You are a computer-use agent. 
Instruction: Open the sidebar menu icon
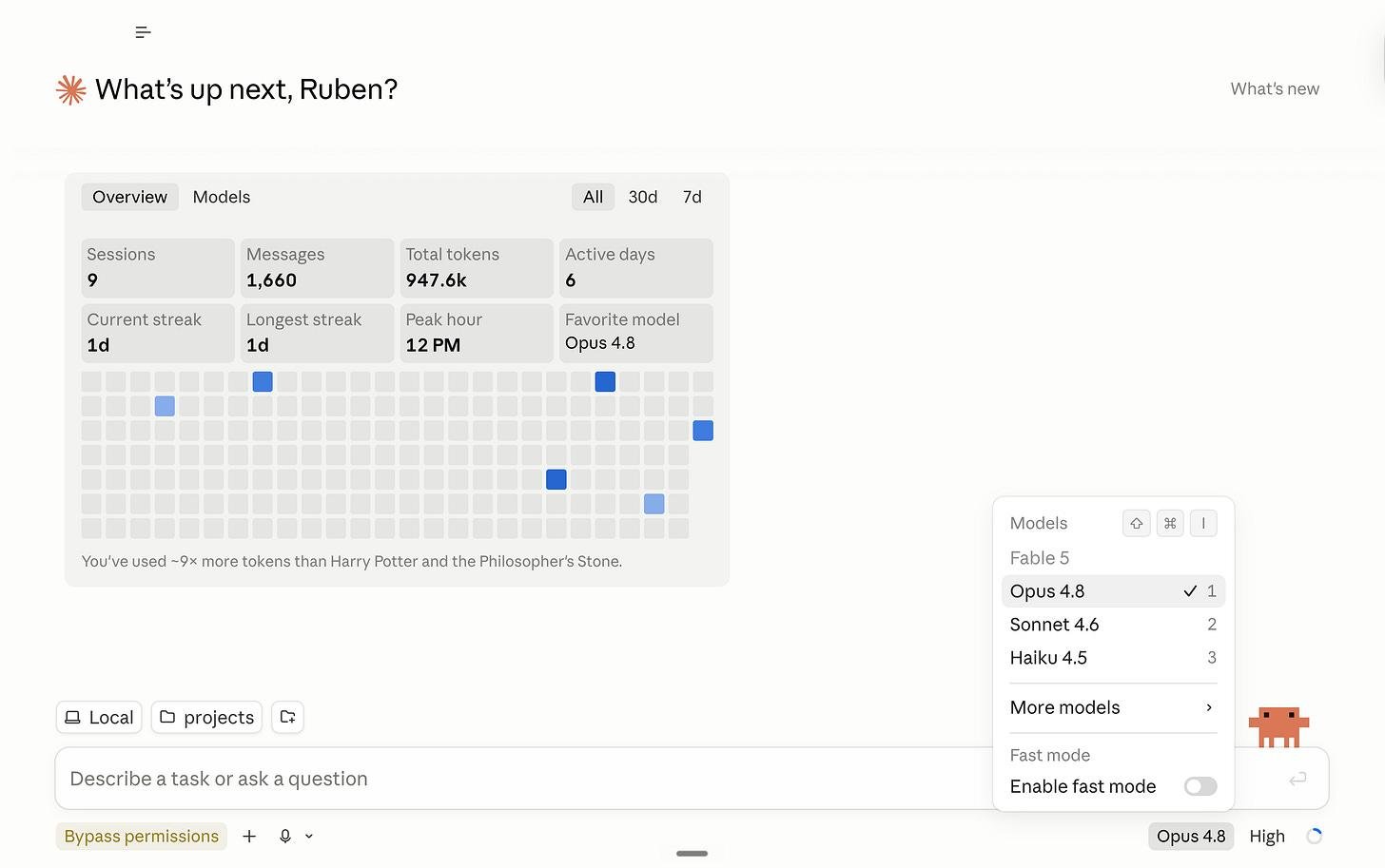tap(143, 32)
